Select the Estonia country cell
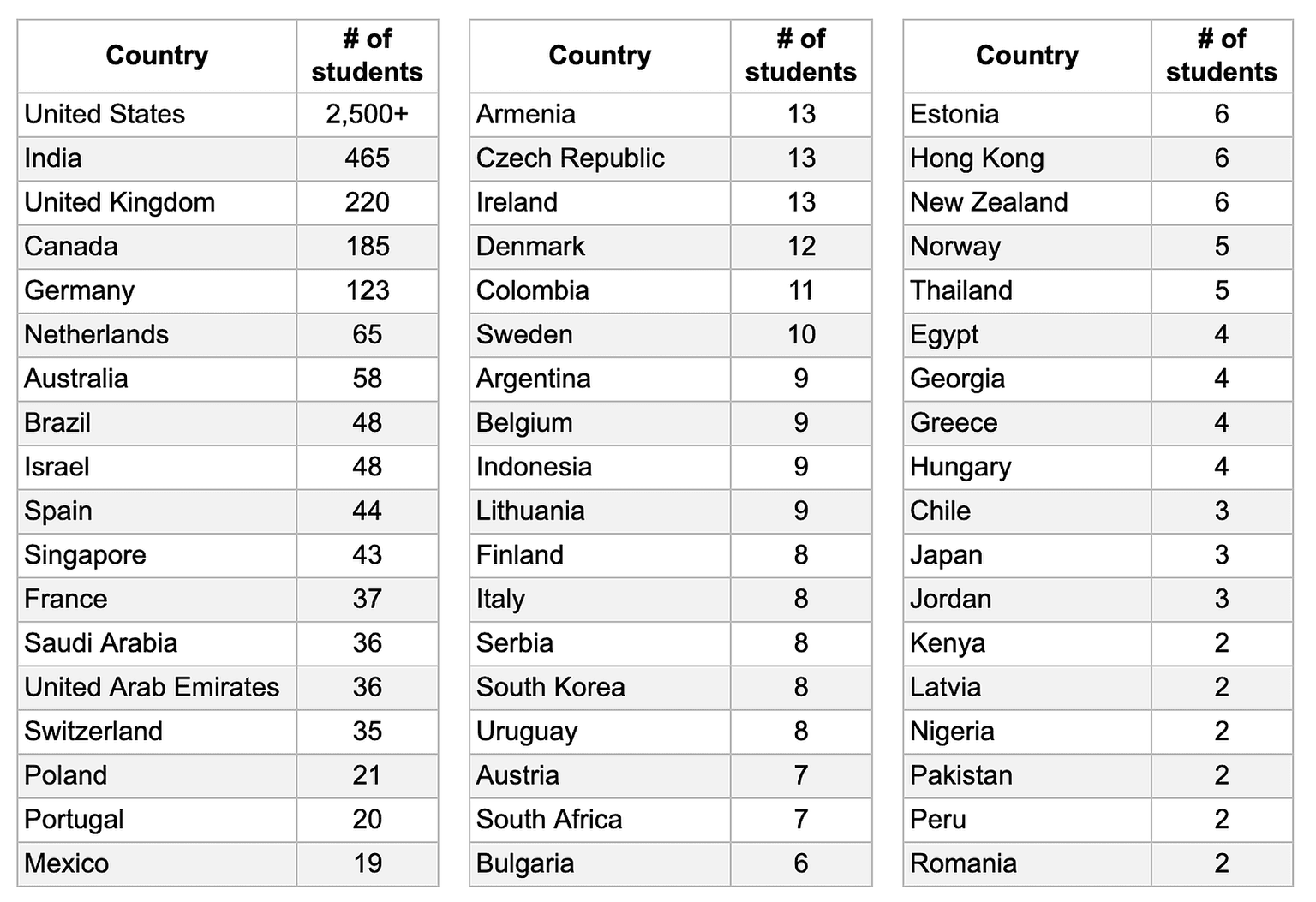Viewport: 1316px width, 902px height. point(1027,115)
